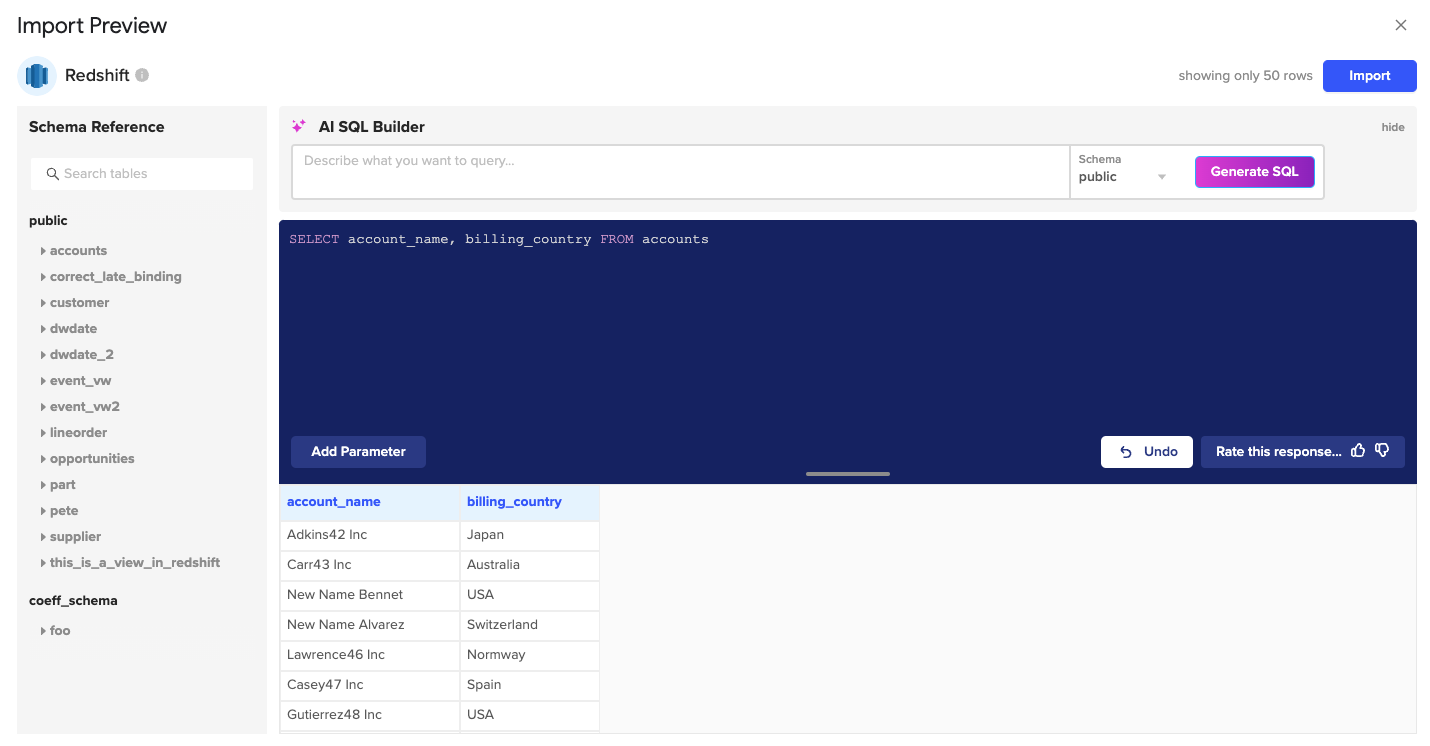
Task: Click the AI SQL Builder sparkle icon
Action: (298, 127)
